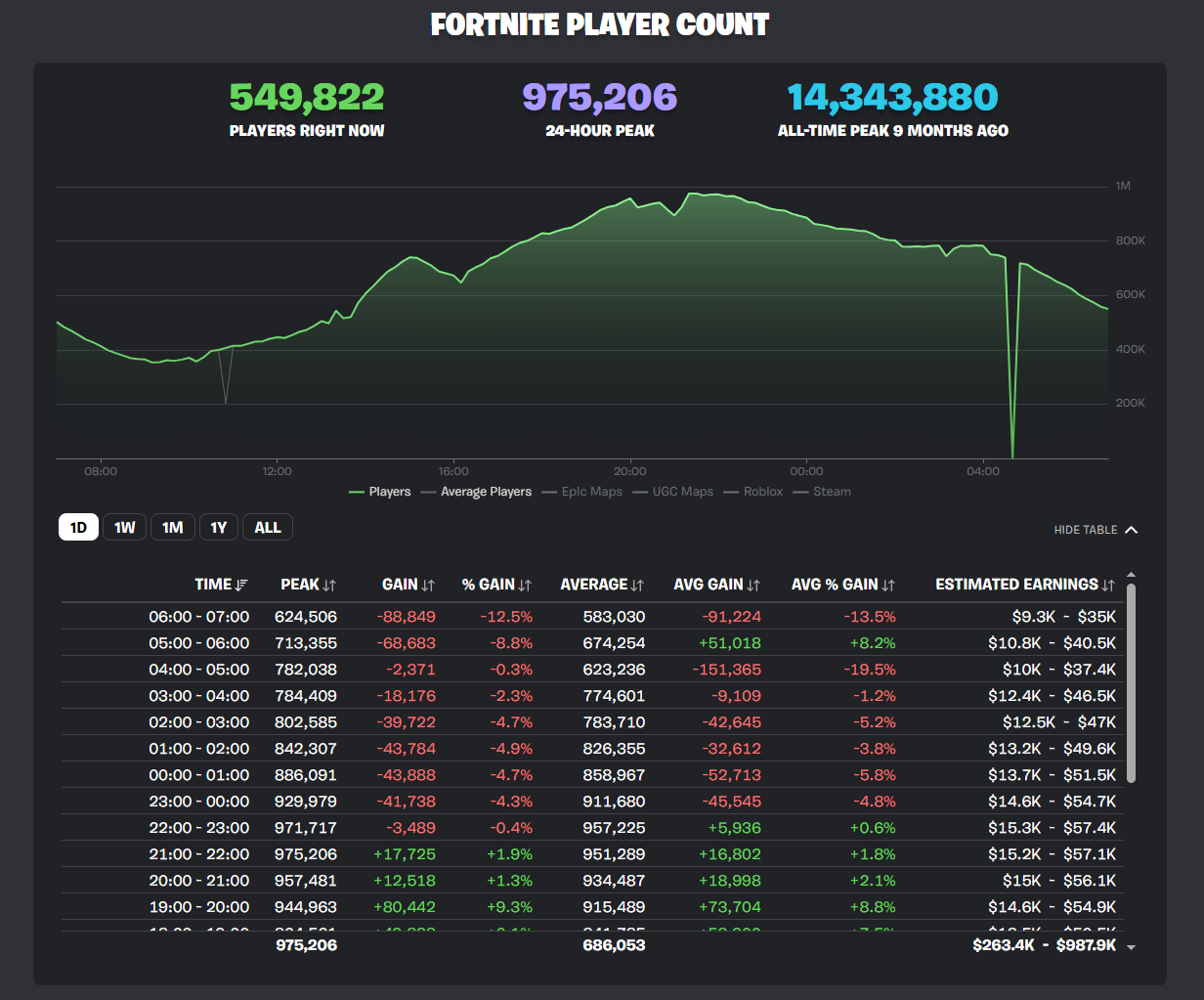
Task: Click total earnings $263.4K - $987.9K
Action: 1045,945
